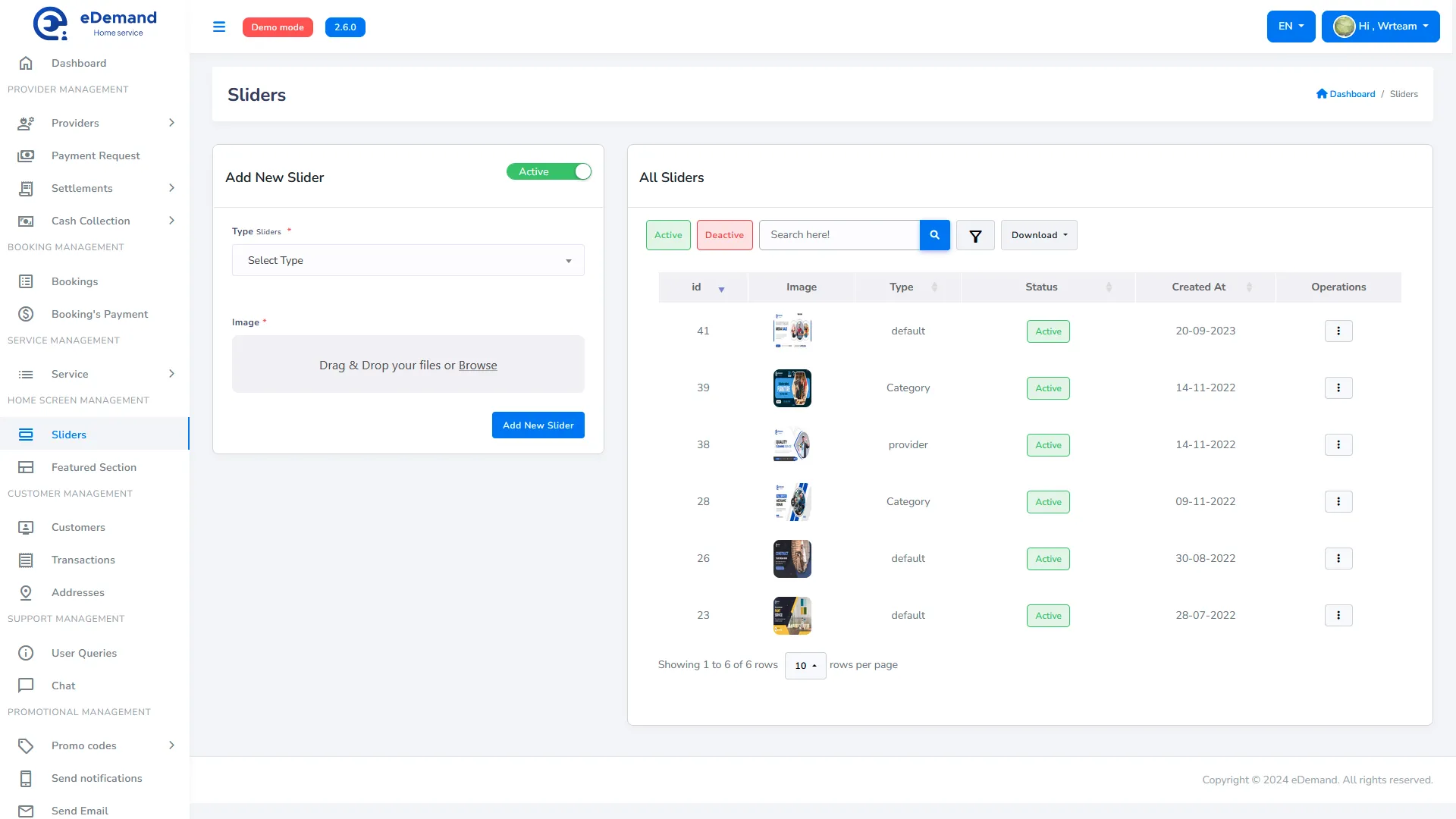Click the breadcrumb home icon
1456x819 pixels.
[x=1322, y=93]
